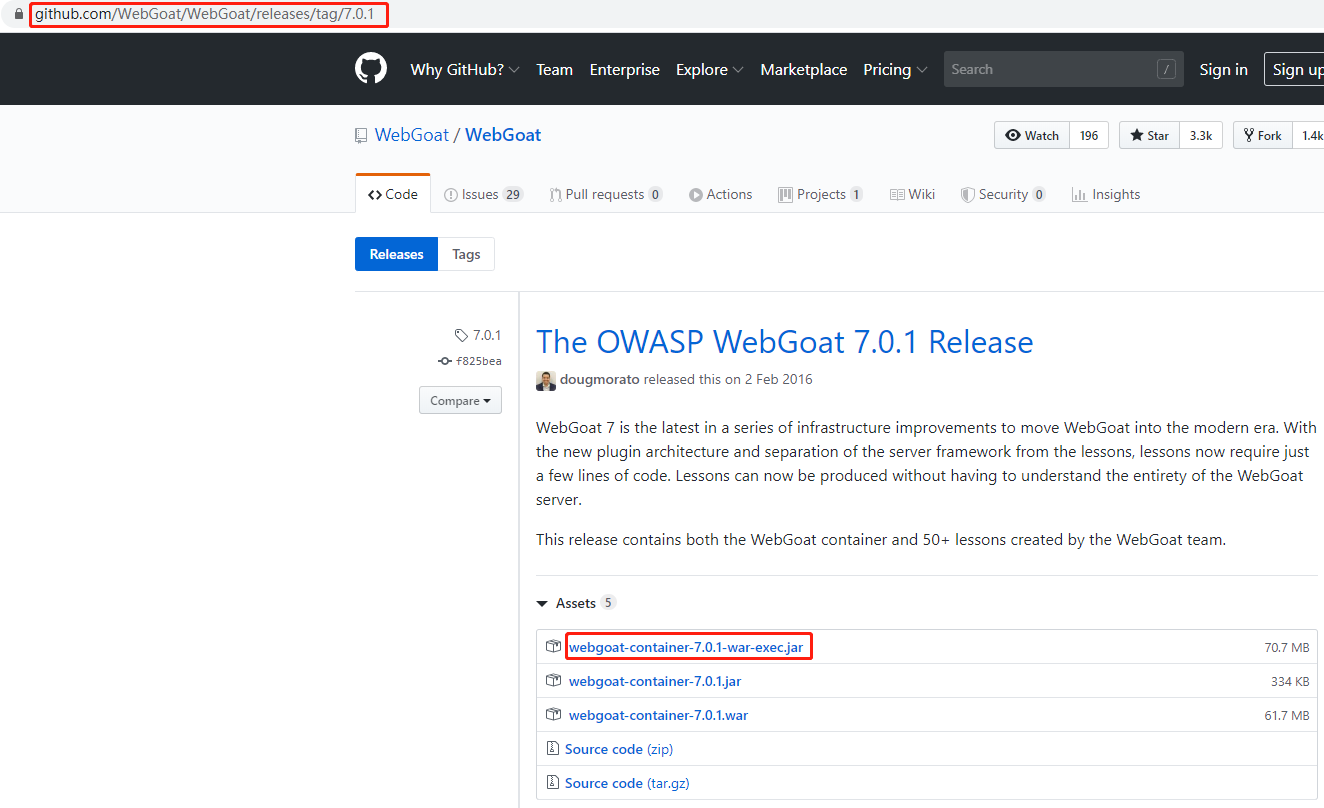
Task: Click the 61.7 MB file size text
Action: 1286,716
